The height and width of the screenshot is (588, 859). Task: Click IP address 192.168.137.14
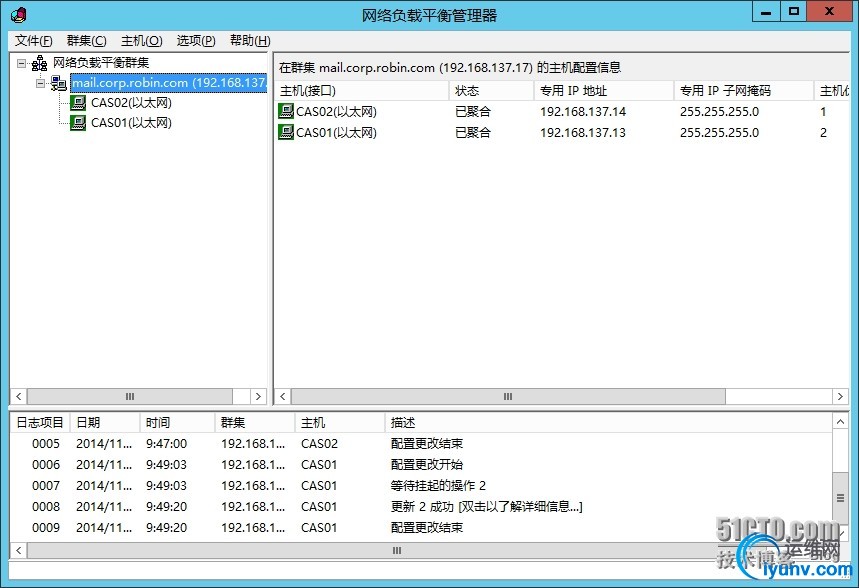click(583, 112)
